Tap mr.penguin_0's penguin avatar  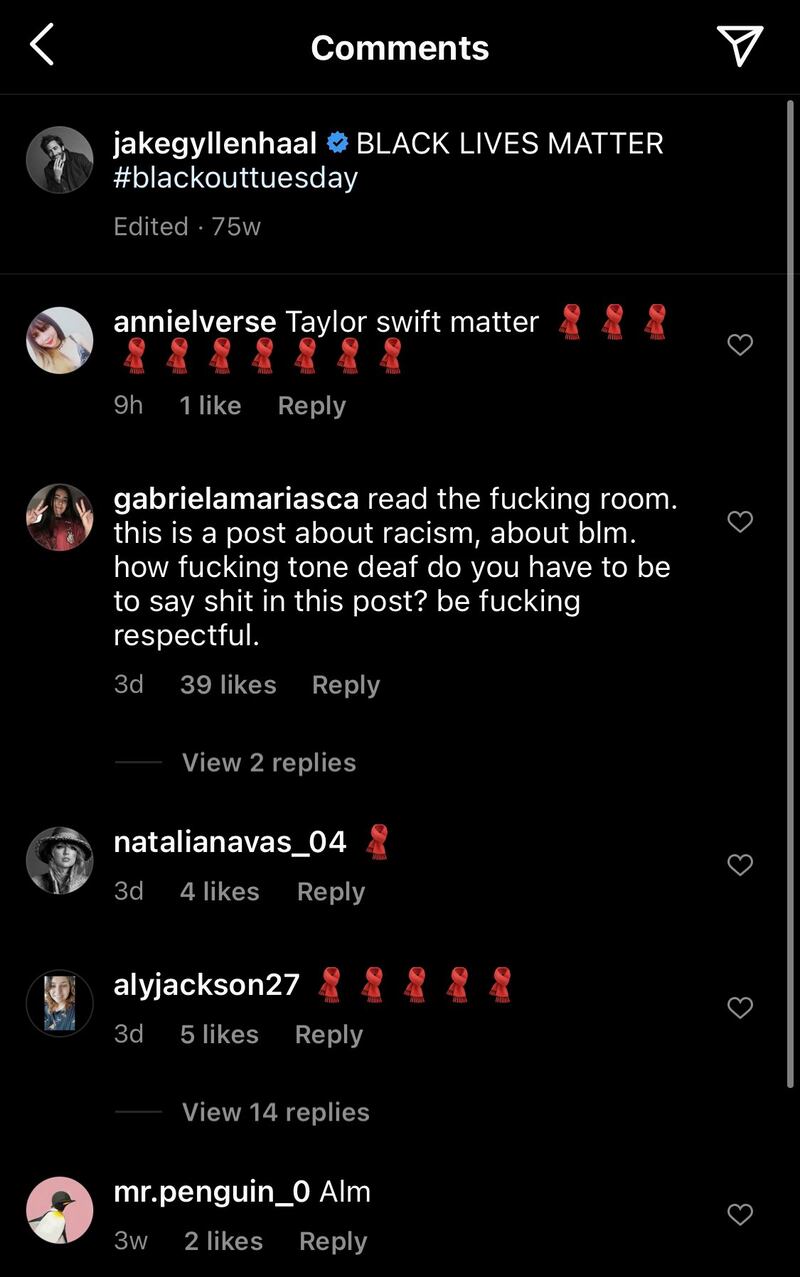click(x=60, y=1210)
